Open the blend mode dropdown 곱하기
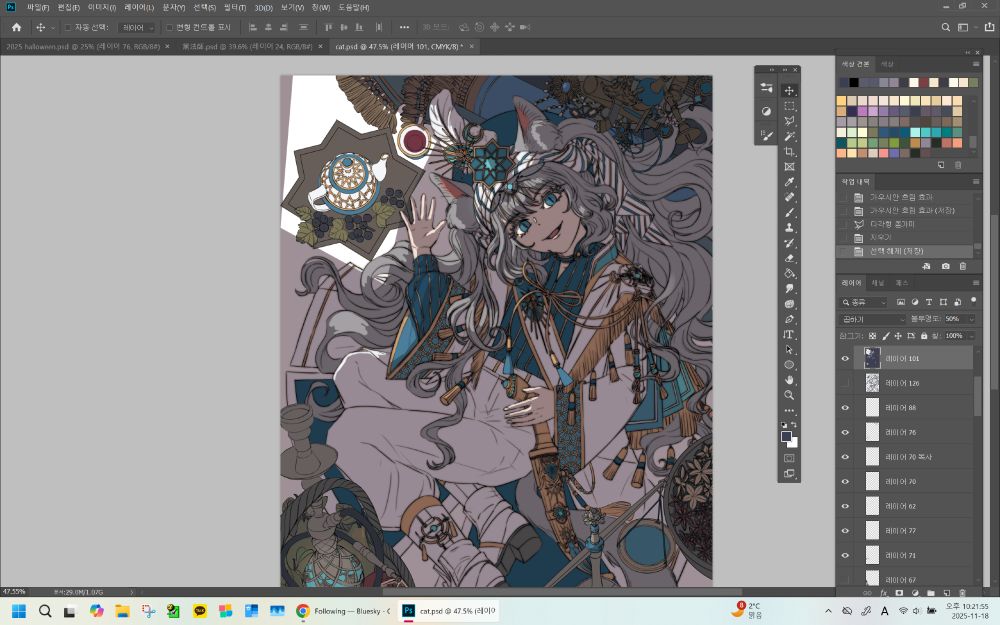The image size is (1000, 625). pyautogui.click(x=872, y=319)
